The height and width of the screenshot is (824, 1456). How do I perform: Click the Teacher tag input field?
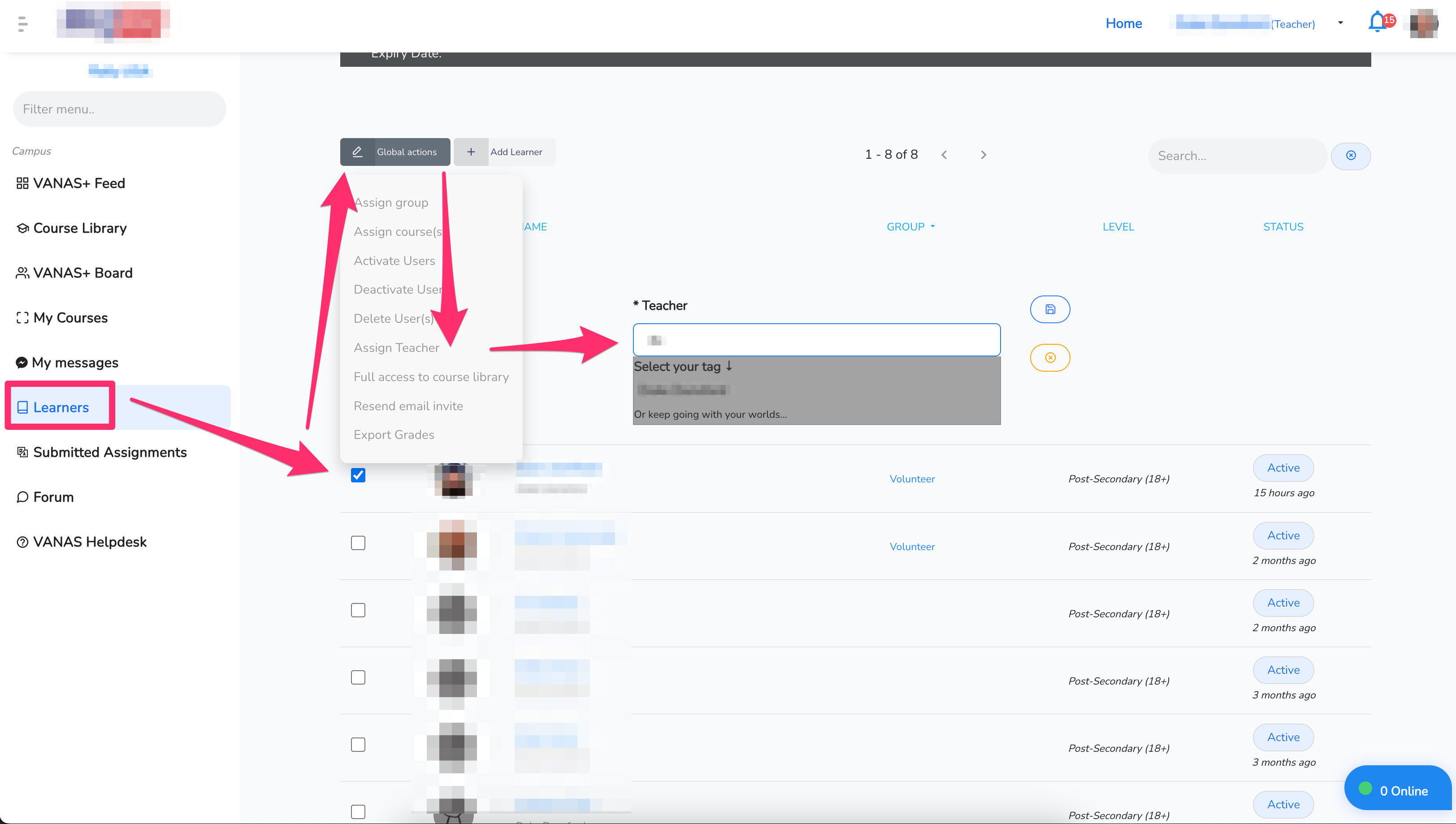[x=816, y=340]
